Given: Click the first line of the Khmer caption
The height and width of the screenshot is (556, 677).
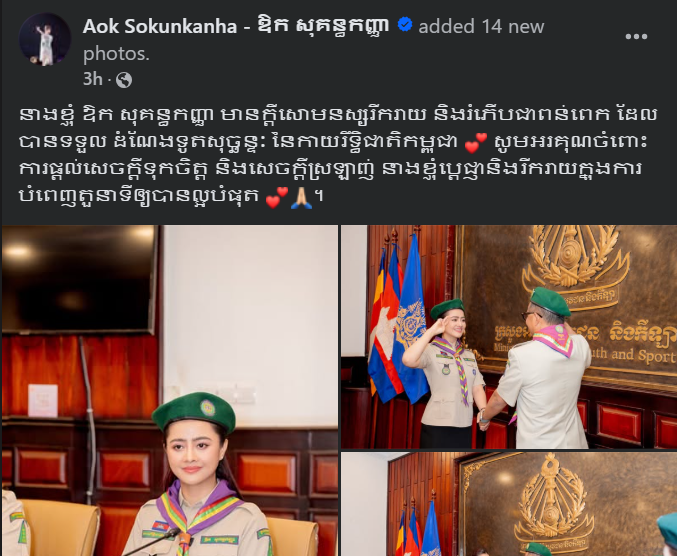Looking at the screenshot, I should point(338,115).
